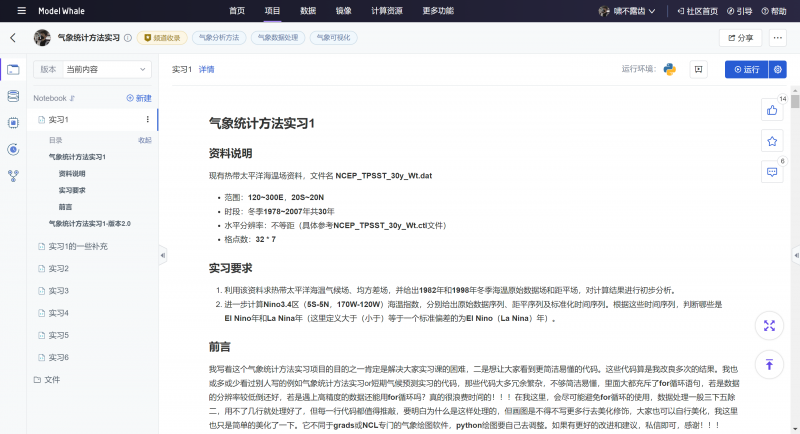Jump to top with the arrow icon
This screenshot has width=800, height=434.
tap(769, 364)
